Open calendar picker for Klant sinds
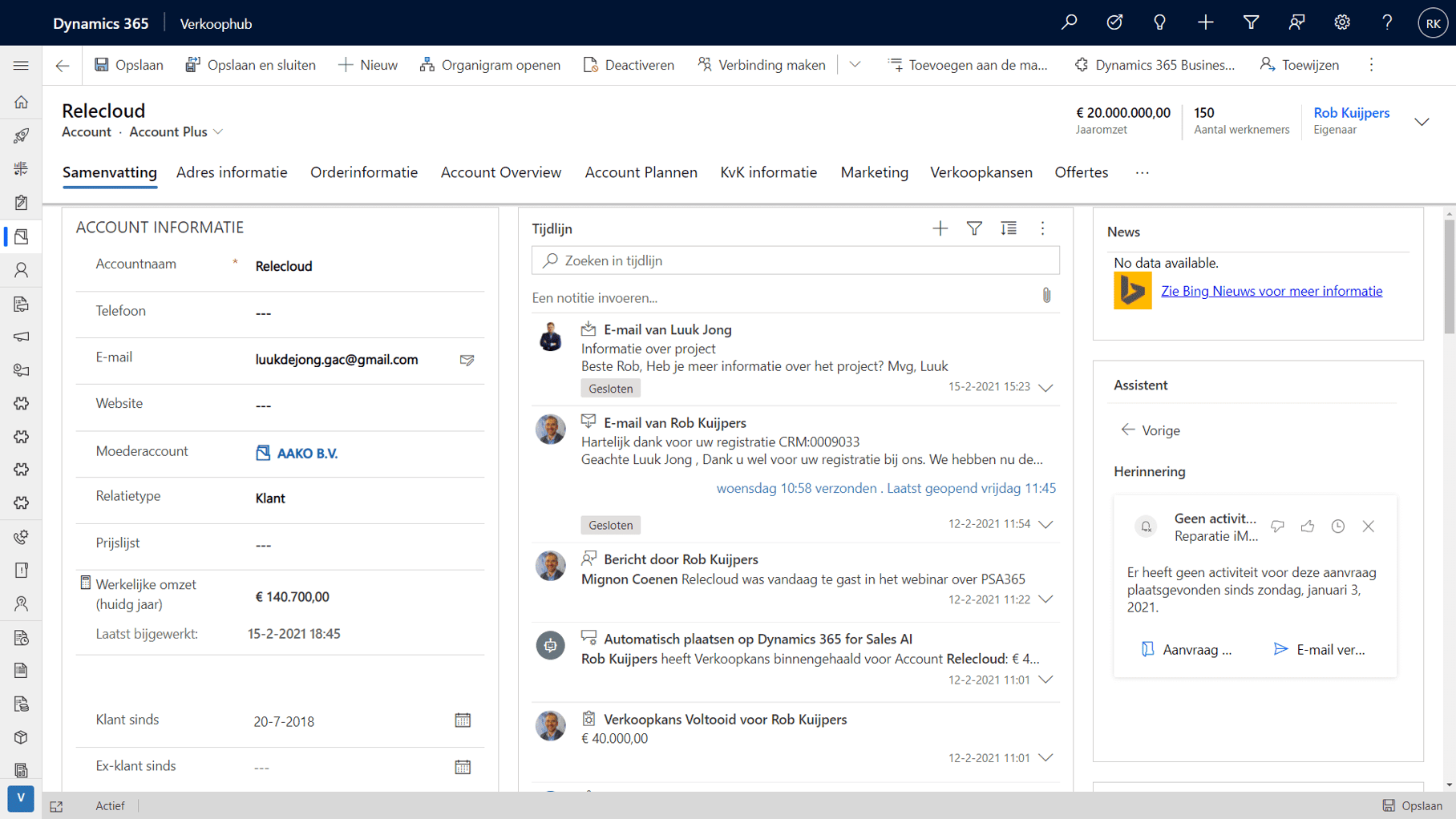Screen dimensions: 1456x819 coord(463,720)
